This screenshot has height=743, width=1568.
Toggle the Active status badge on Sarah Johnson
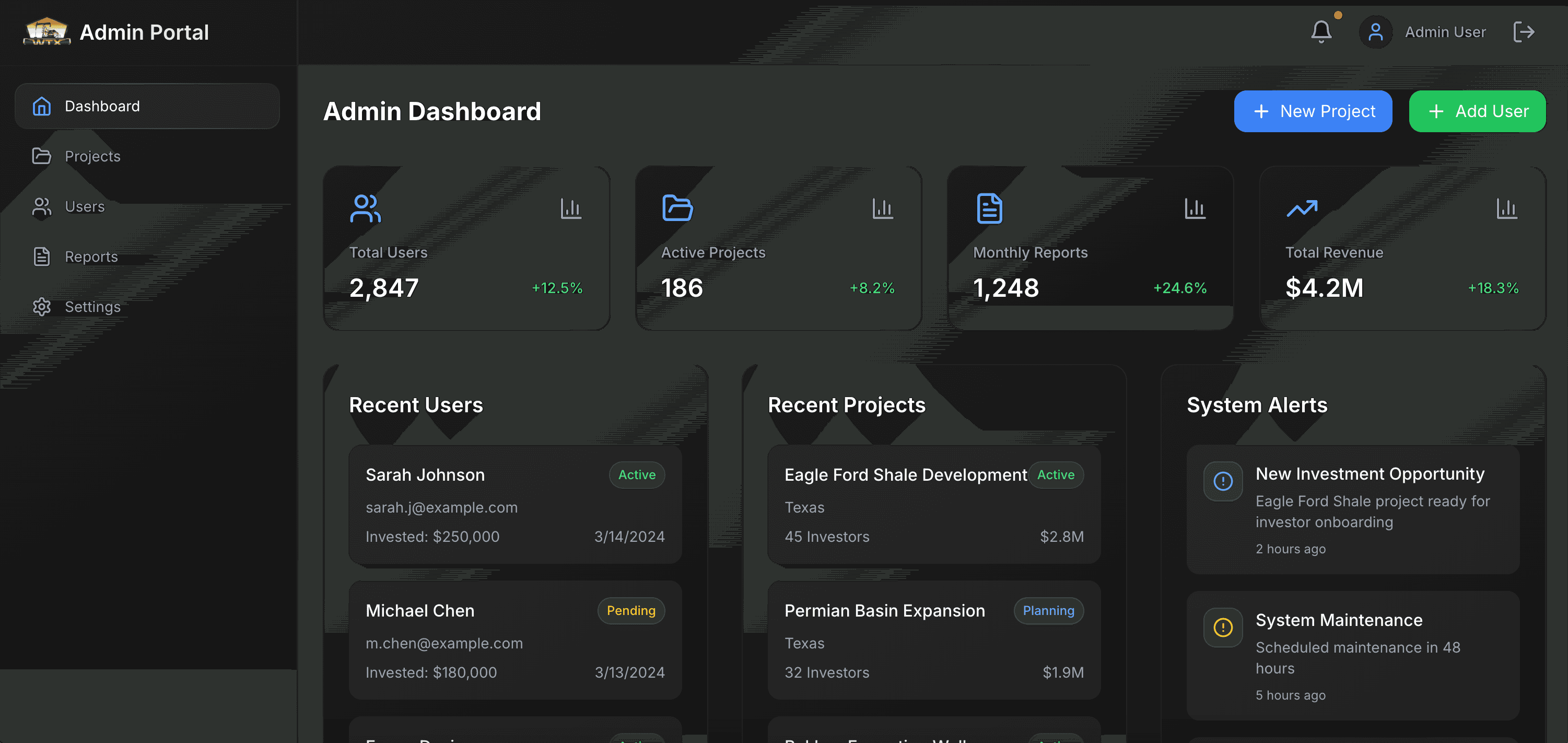pyautogui.click(x=637, y=474)
